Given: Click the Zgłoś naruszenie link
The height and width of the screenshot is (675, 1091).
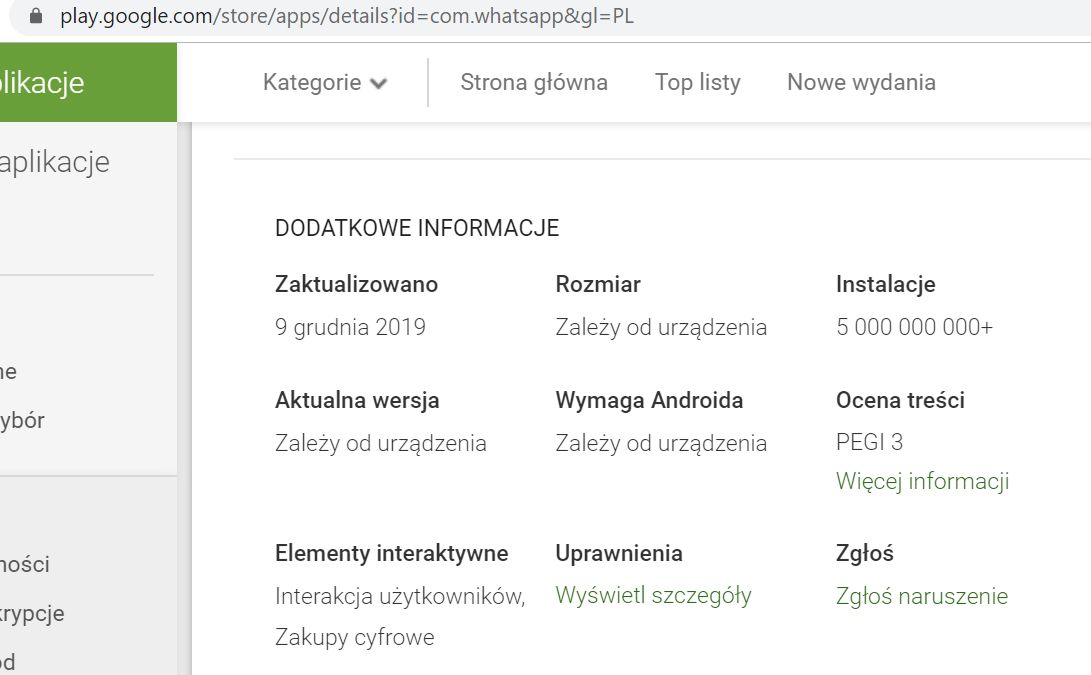Looking at the screenshot, I should (921, 595).
